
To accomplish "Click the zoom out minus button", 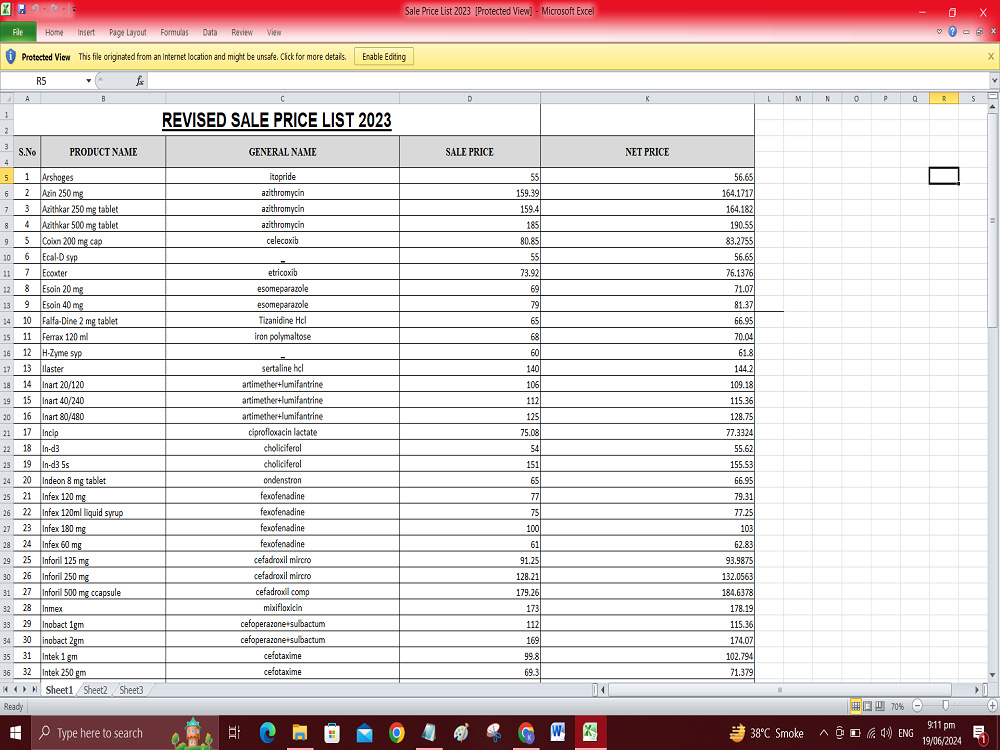I will 917,706.
